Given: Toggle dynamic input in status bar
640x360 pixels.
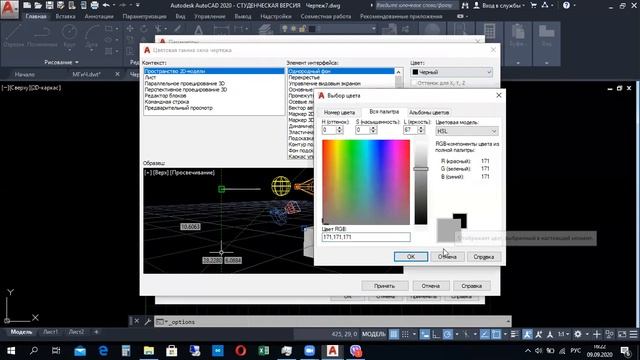Looking at the screenshot, I should click(425, 334).
